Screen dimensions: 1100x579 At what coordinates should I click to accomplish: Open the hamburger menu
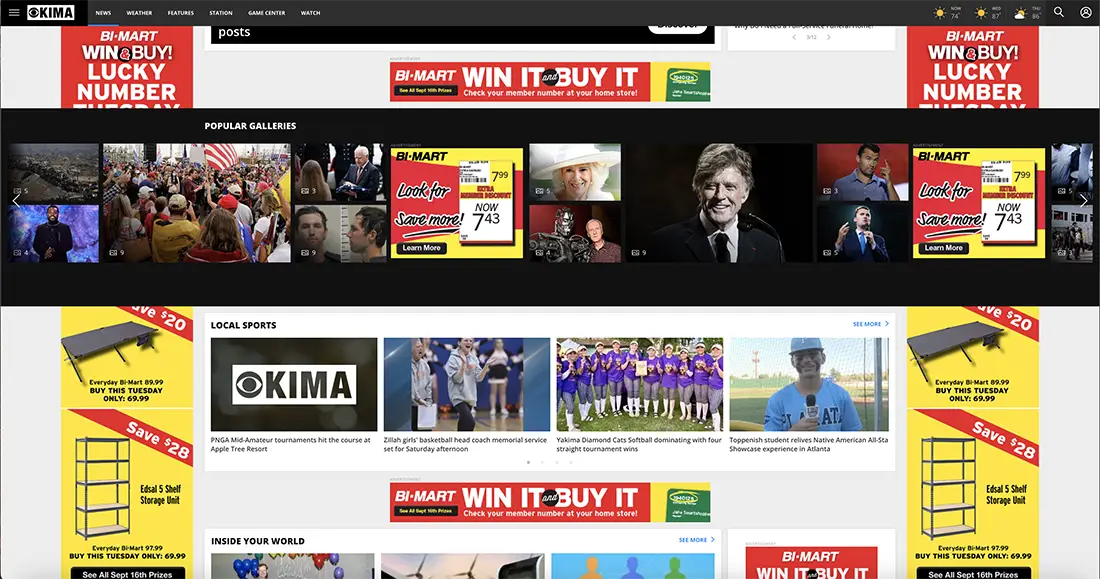click(13, 13)
